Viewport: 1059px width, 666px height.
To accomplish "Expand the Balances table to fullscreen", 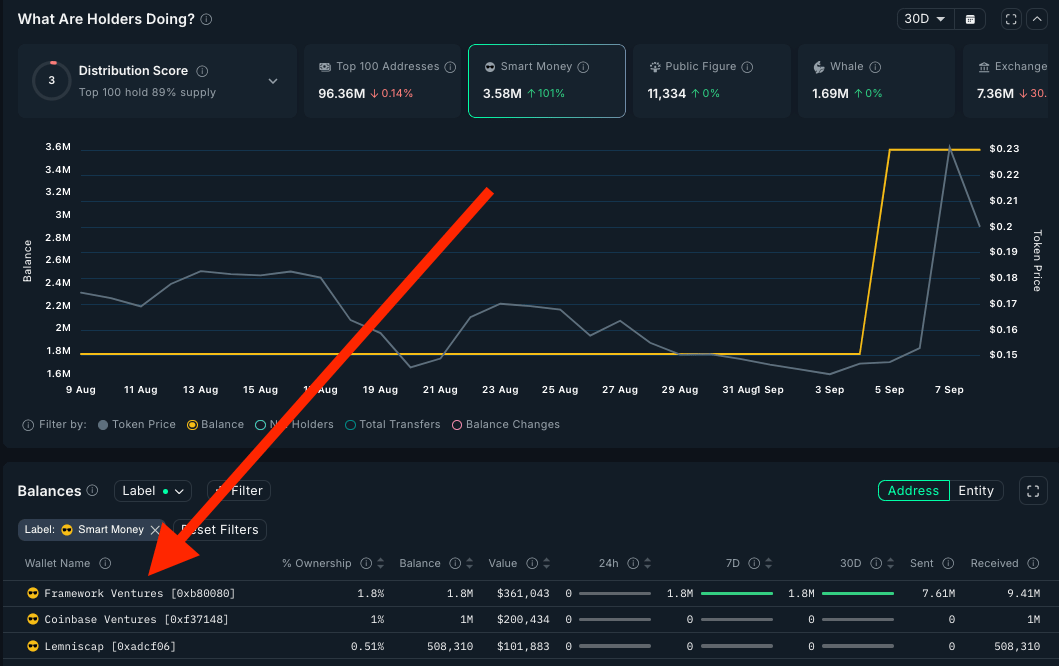I will click(x=1032, y=491).
